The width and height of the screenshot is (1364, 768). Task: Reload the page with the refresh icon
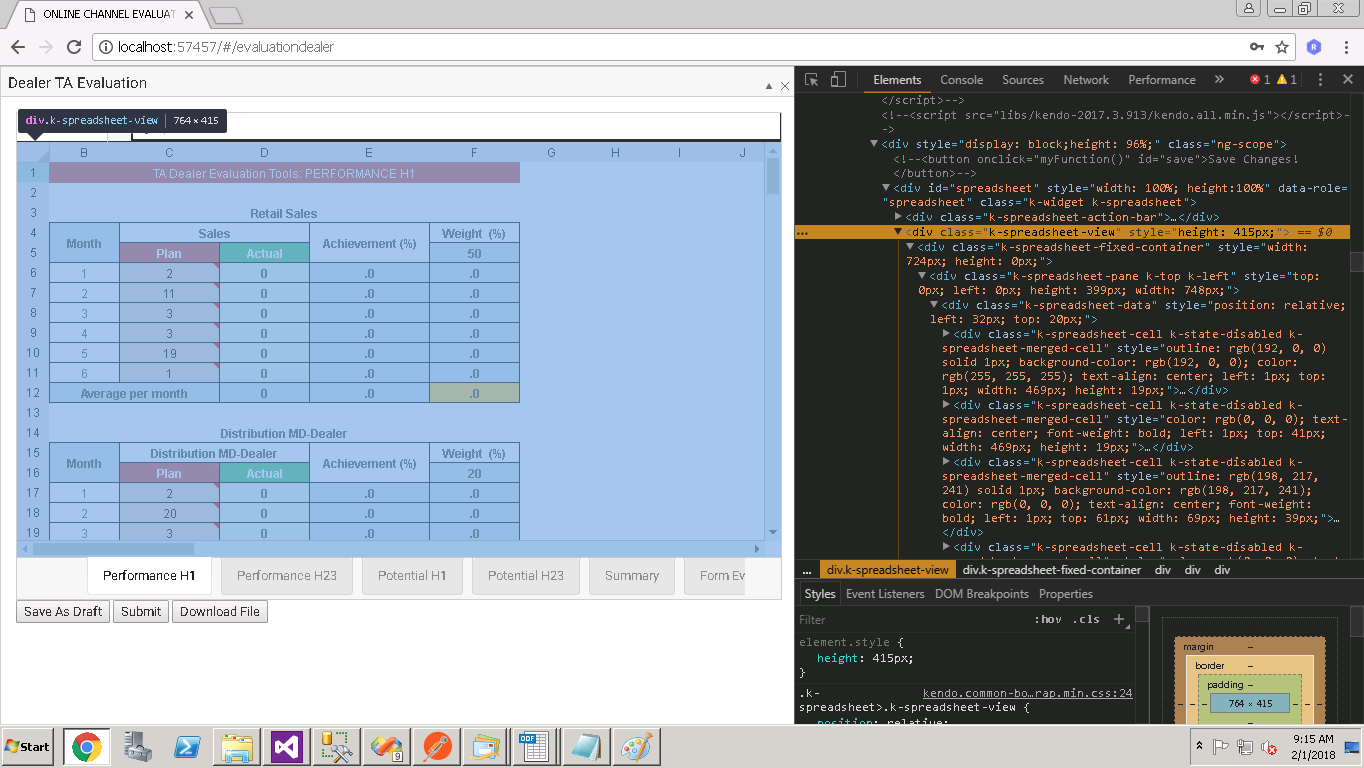pyautogui.click(x=73, y=47)
